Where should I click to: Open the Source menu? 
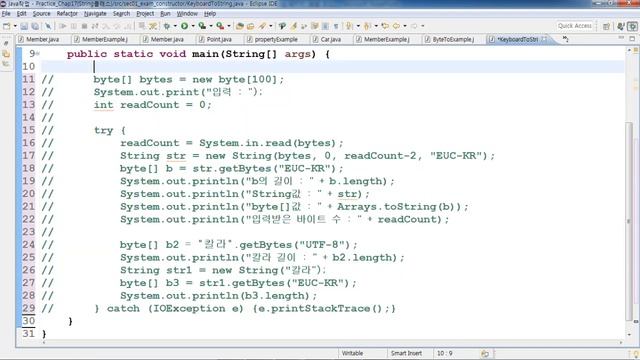(42, 13)
